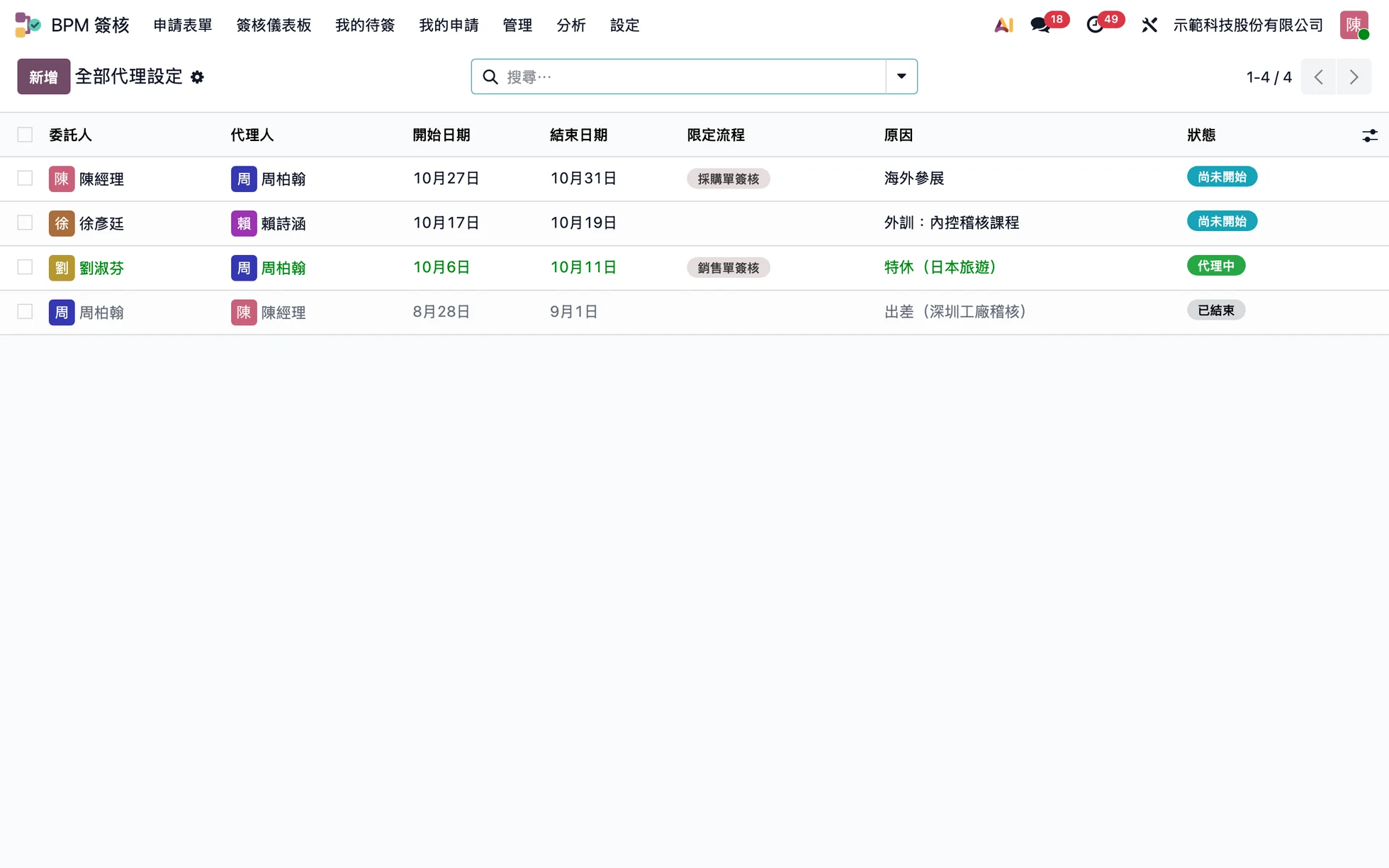Open the BPM 簽核 app logo icon
The height and width of the screenshot is (868, 1389).
coord(28,25)
